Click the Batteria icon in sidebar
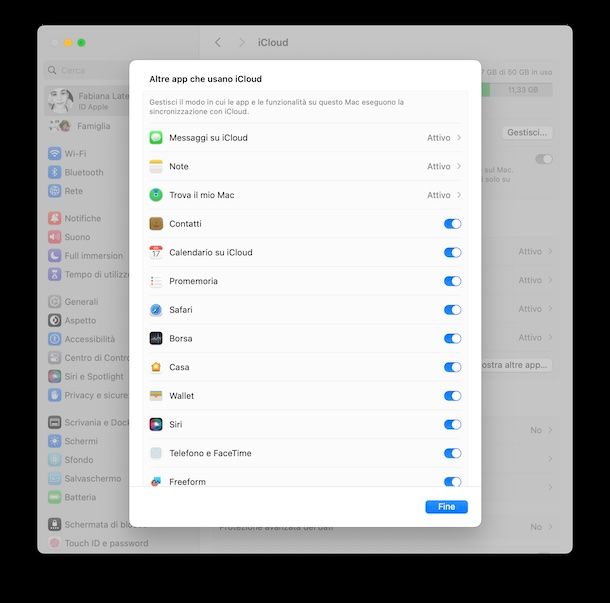The image size is (610, 603). [x=54, y=497]
